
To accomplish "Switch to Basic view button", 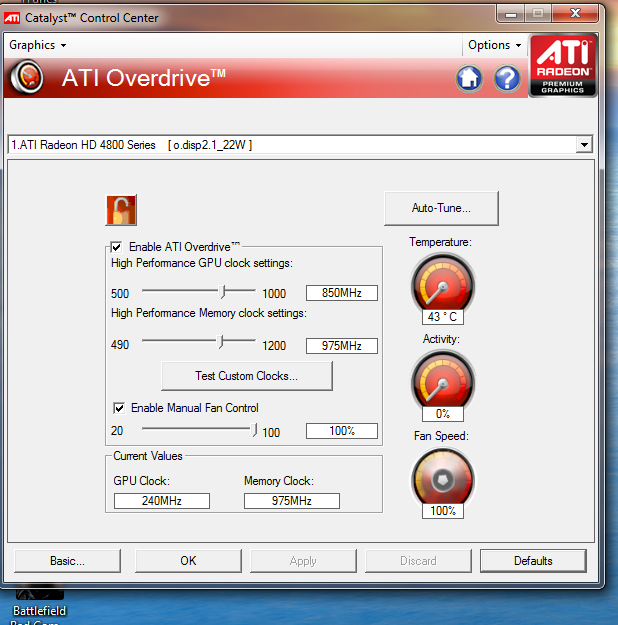I will 68,561.
